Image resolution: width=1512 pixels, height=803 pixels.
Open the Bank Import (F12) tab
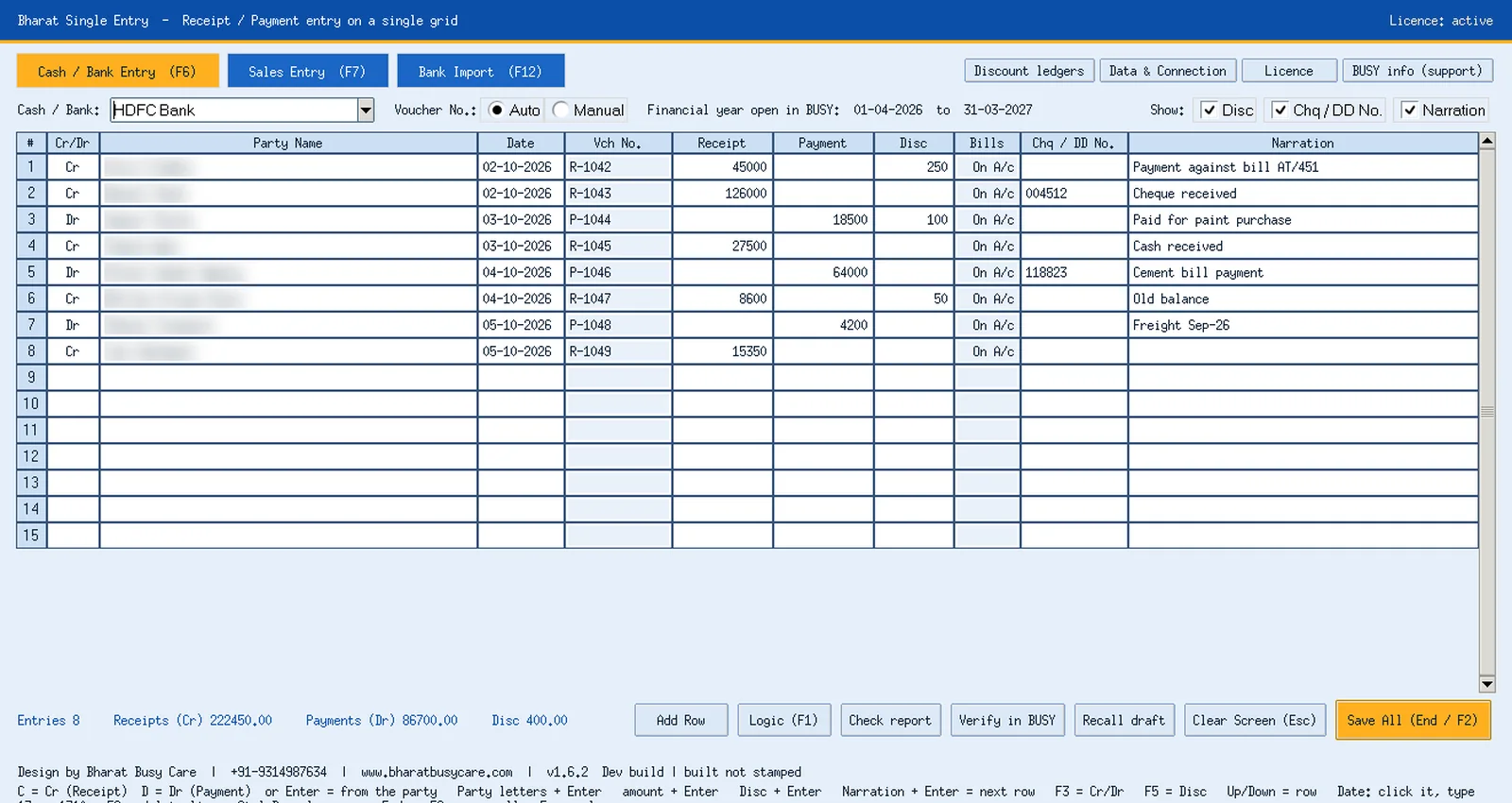click(480, 71)
